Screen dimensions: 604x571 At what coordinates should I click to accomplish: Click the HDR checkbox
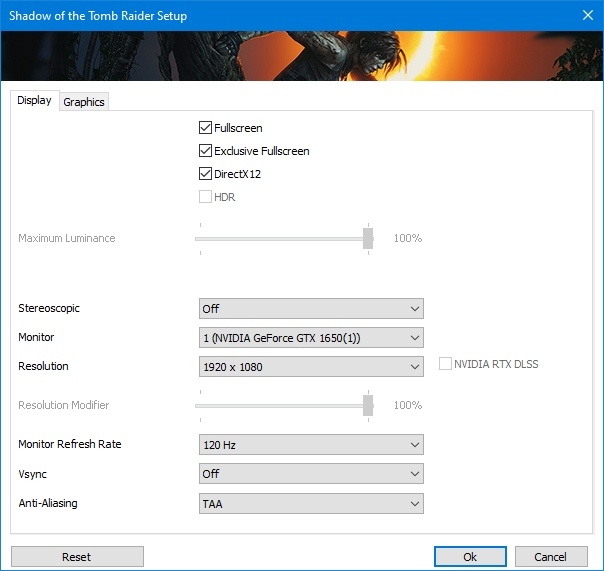206,197
